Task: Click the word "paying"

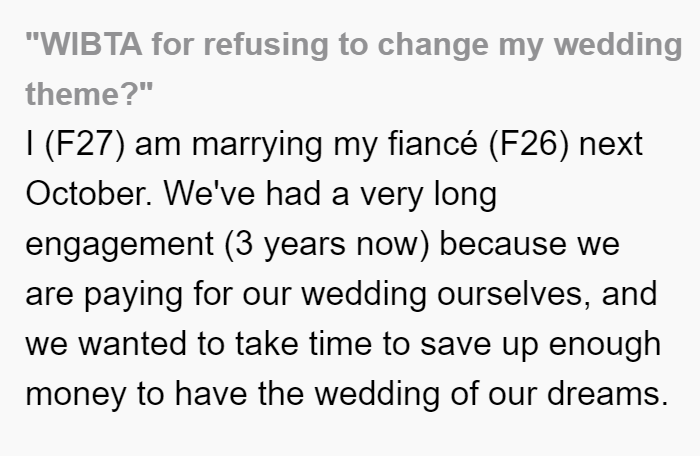Action: (x=133, y=295)
